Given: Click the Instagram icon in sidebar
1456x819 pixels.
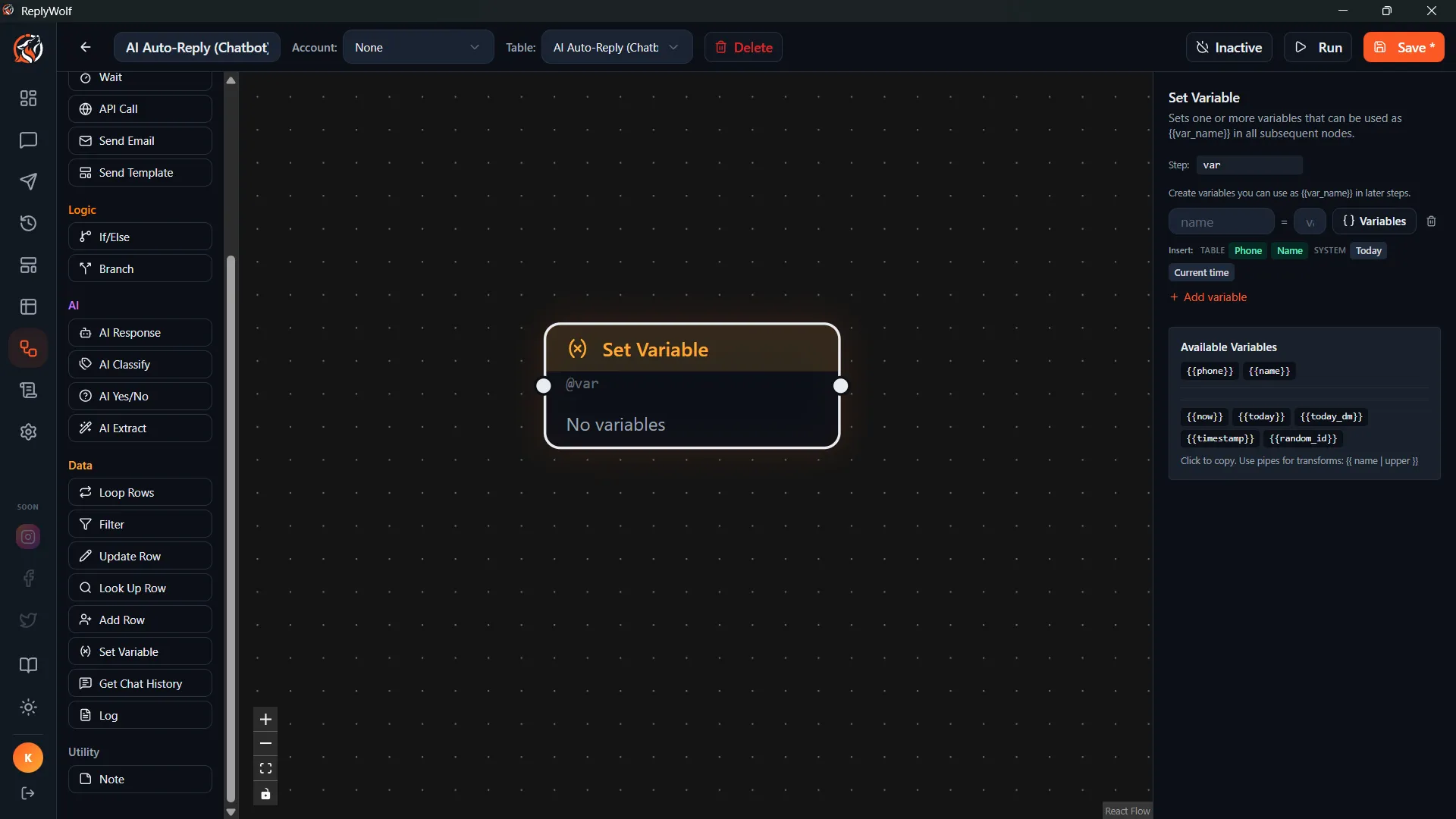Looking at the screenshot, I should (x=28, y=537).
